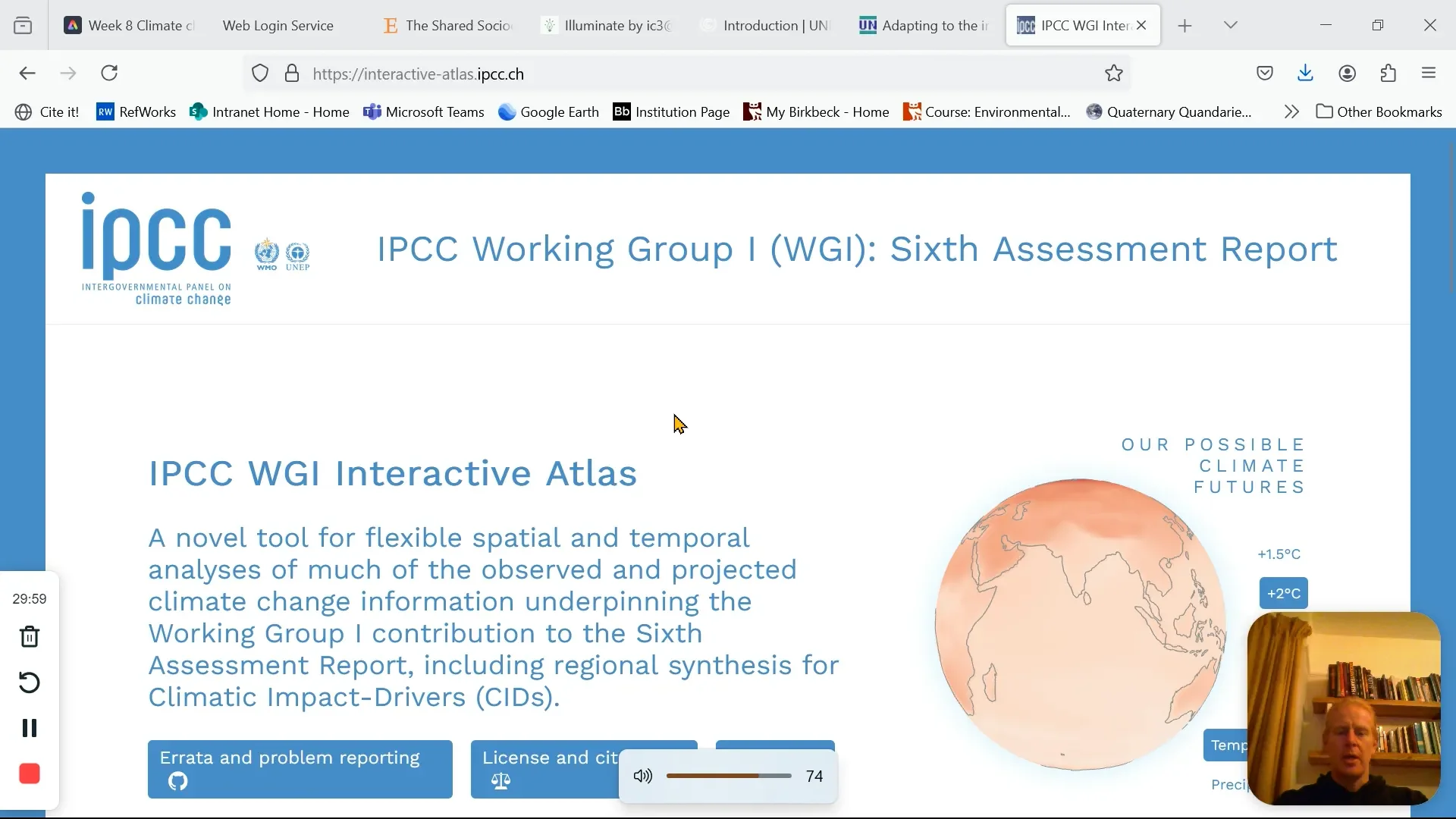Reload the current page
The height and width of the screenshot is (819, 1456).
109,73
